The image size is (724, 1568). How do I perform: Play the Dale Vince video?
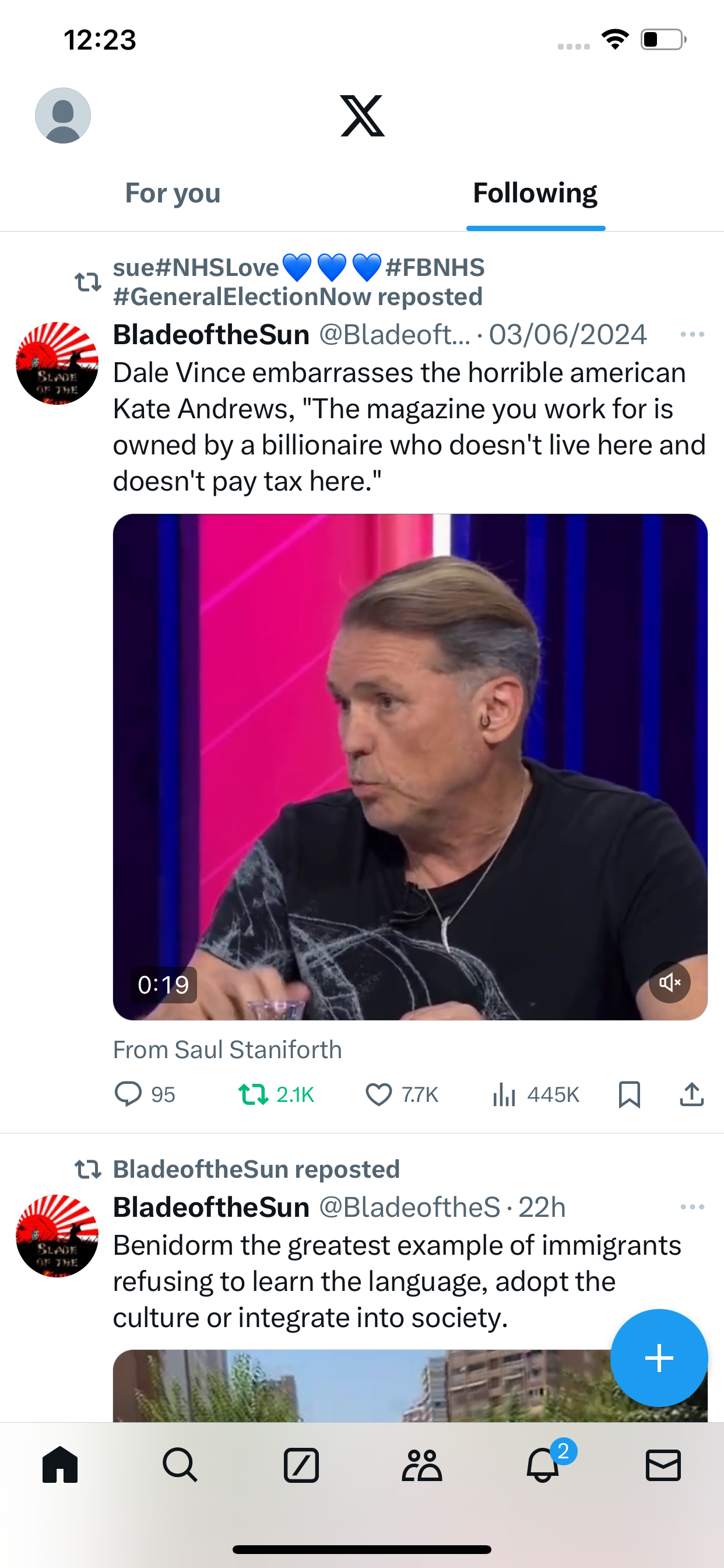410,767
